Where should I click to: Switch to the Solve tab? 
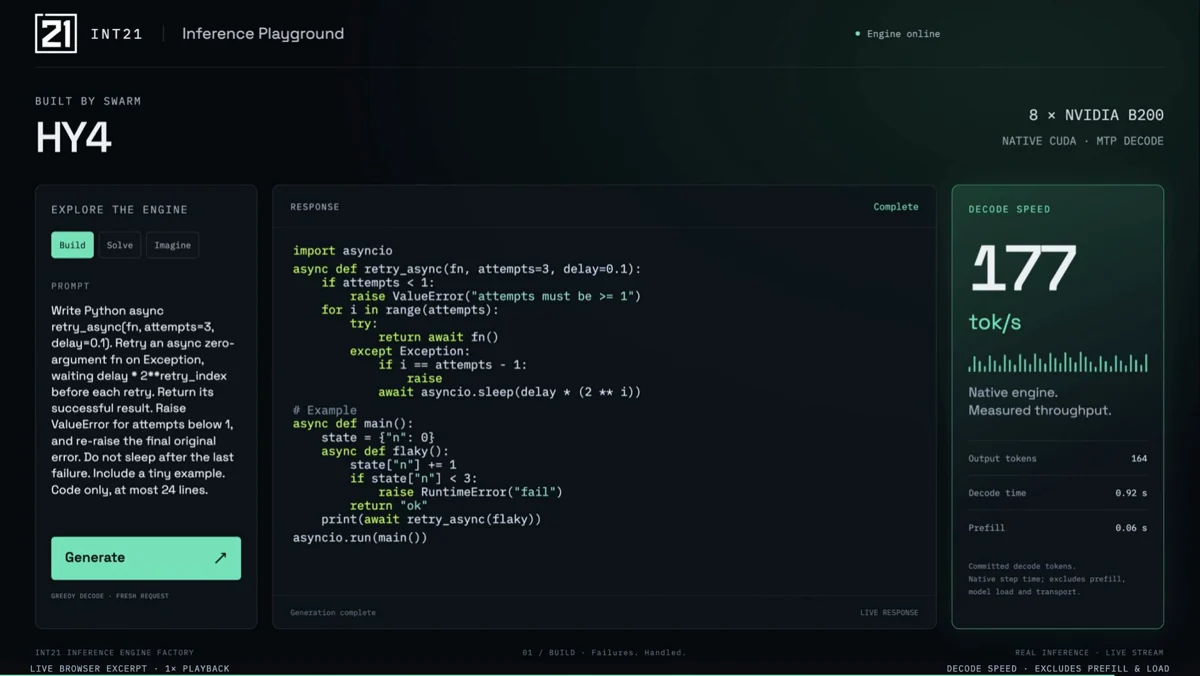pos(120,245)
